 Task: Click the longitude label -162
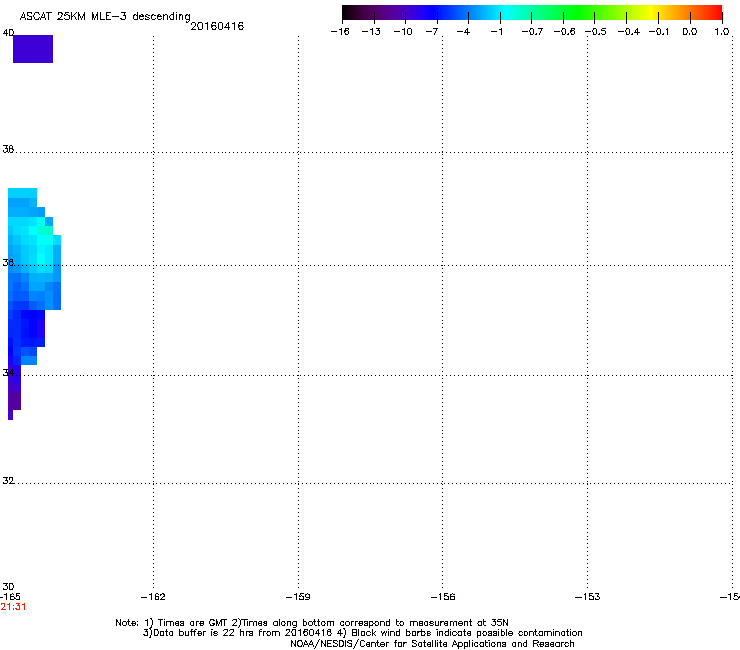[x=153, y=597]
